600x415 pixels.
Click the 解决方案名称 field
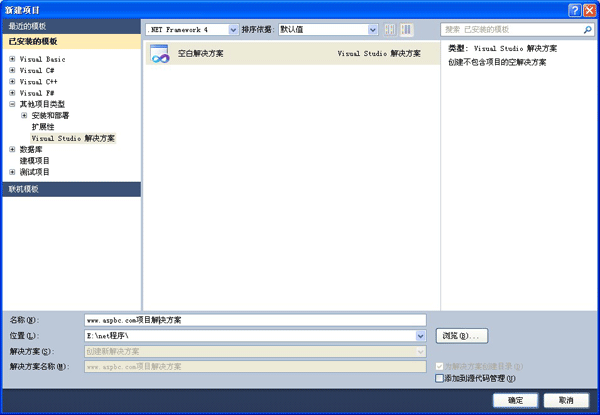(255, 366)
